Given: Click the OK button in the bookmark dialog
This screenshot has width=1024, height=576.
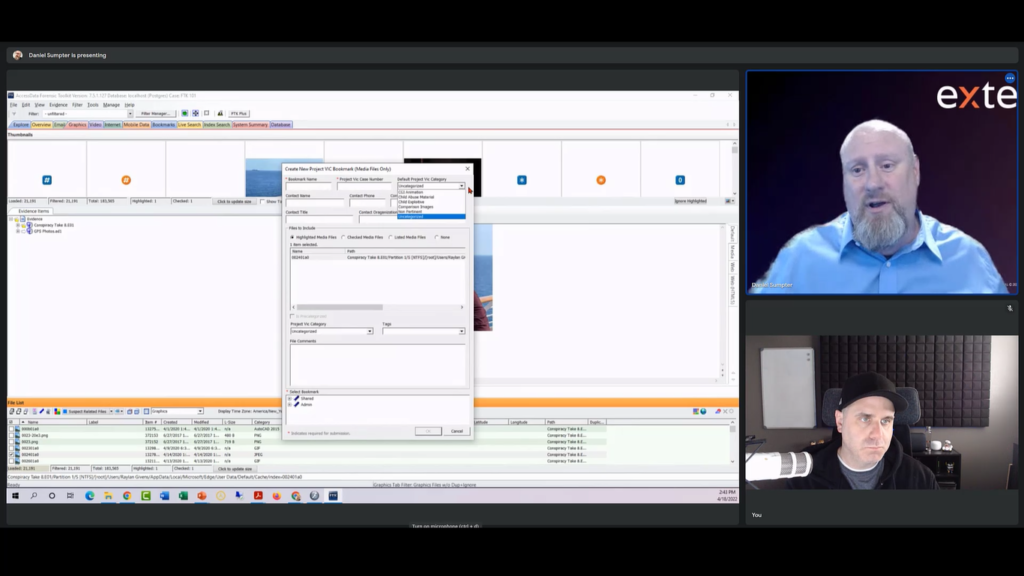Looking at the screenshot, I should pos(428,432).
